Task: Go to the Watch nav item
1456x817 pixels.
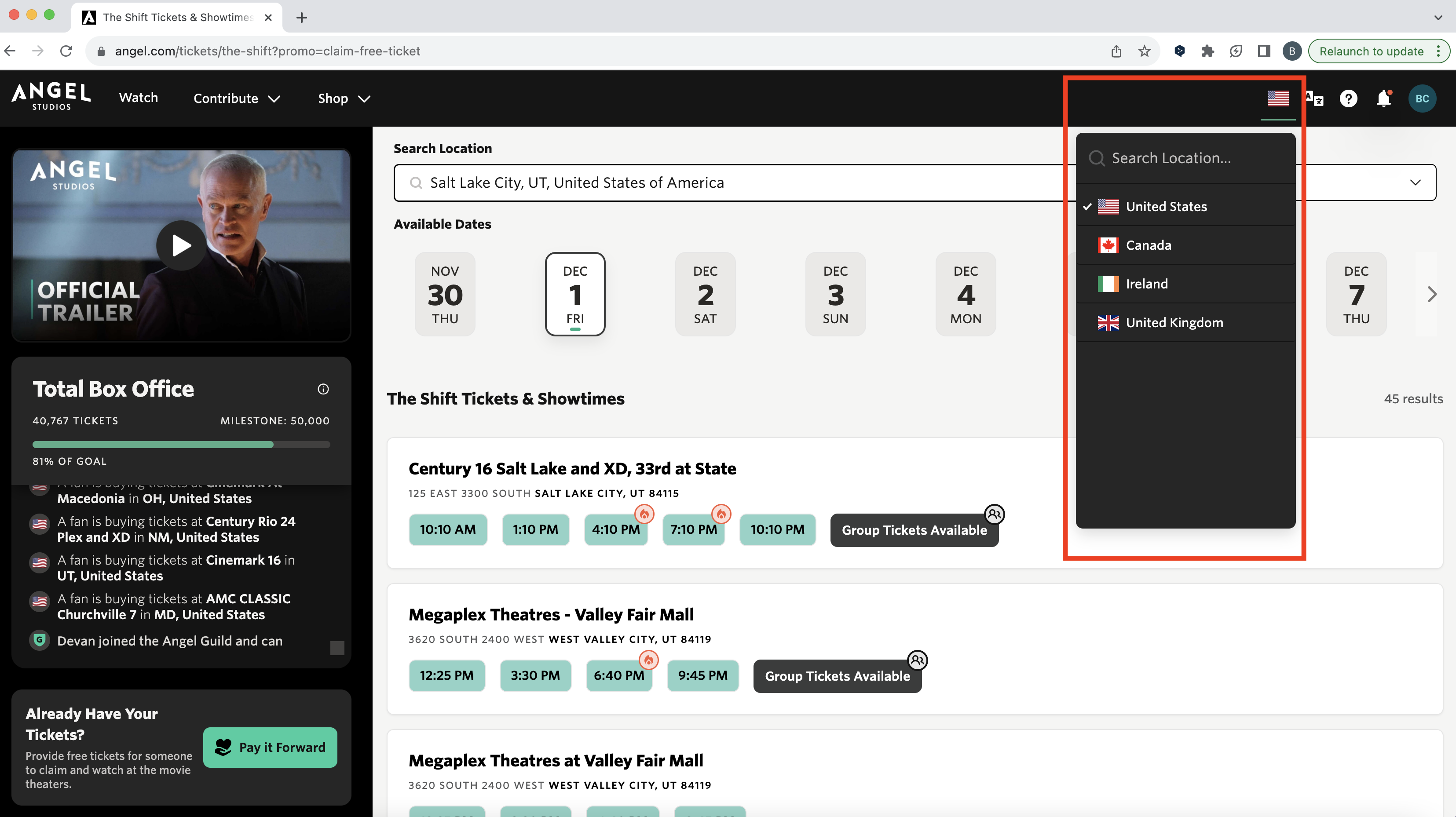Action: 138,98
